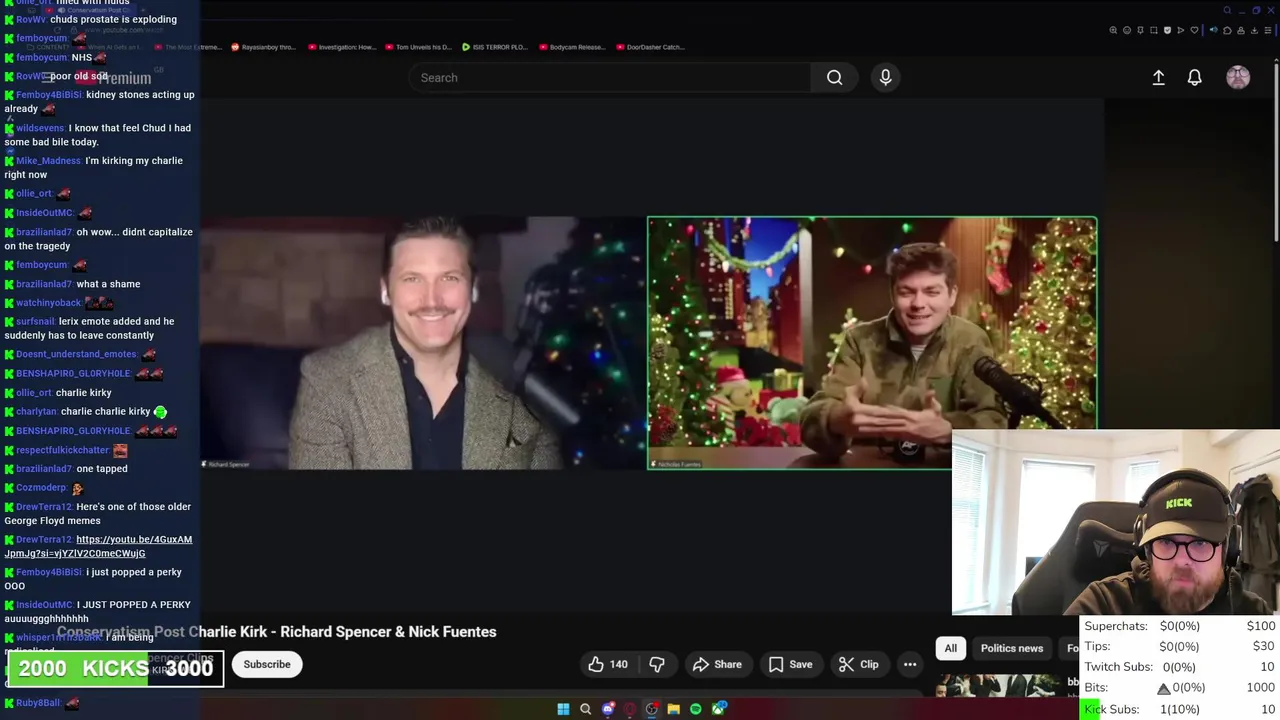Click the 'Superchats:' goal row
The image size is (1280, 720).
click(1180, 626)
